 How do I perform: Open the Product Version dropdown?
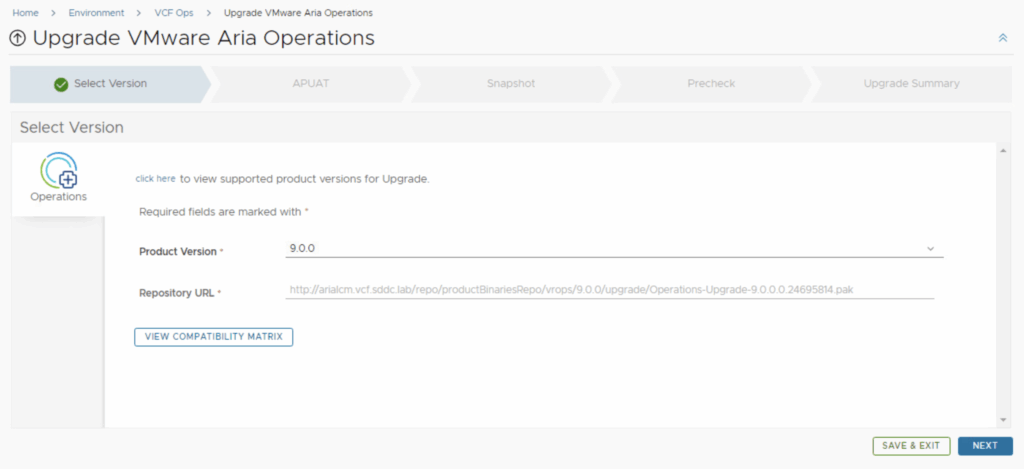tap(613, 248)
